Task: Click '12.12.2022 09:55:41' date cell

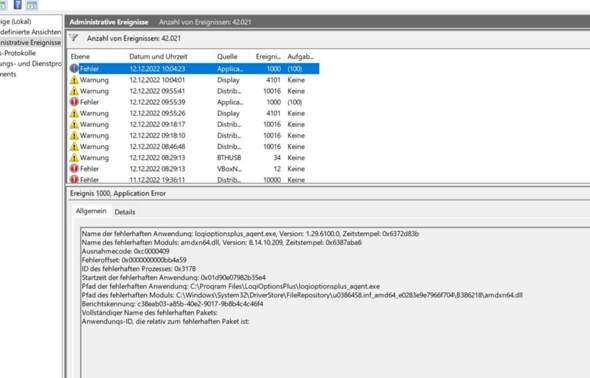Action: coord(157,91)
